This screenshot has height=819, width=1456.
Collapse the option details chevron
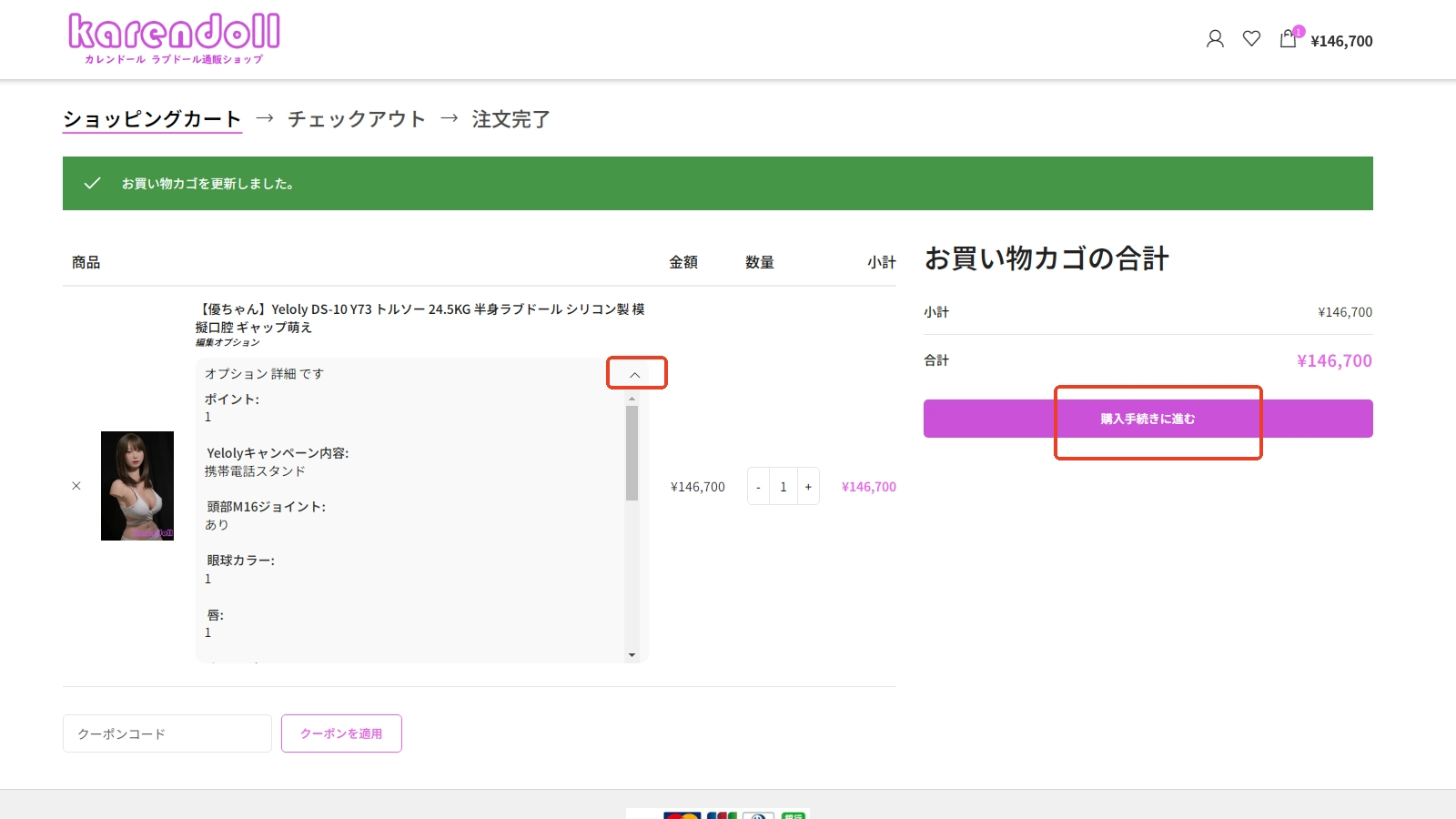tap(635, 374)
